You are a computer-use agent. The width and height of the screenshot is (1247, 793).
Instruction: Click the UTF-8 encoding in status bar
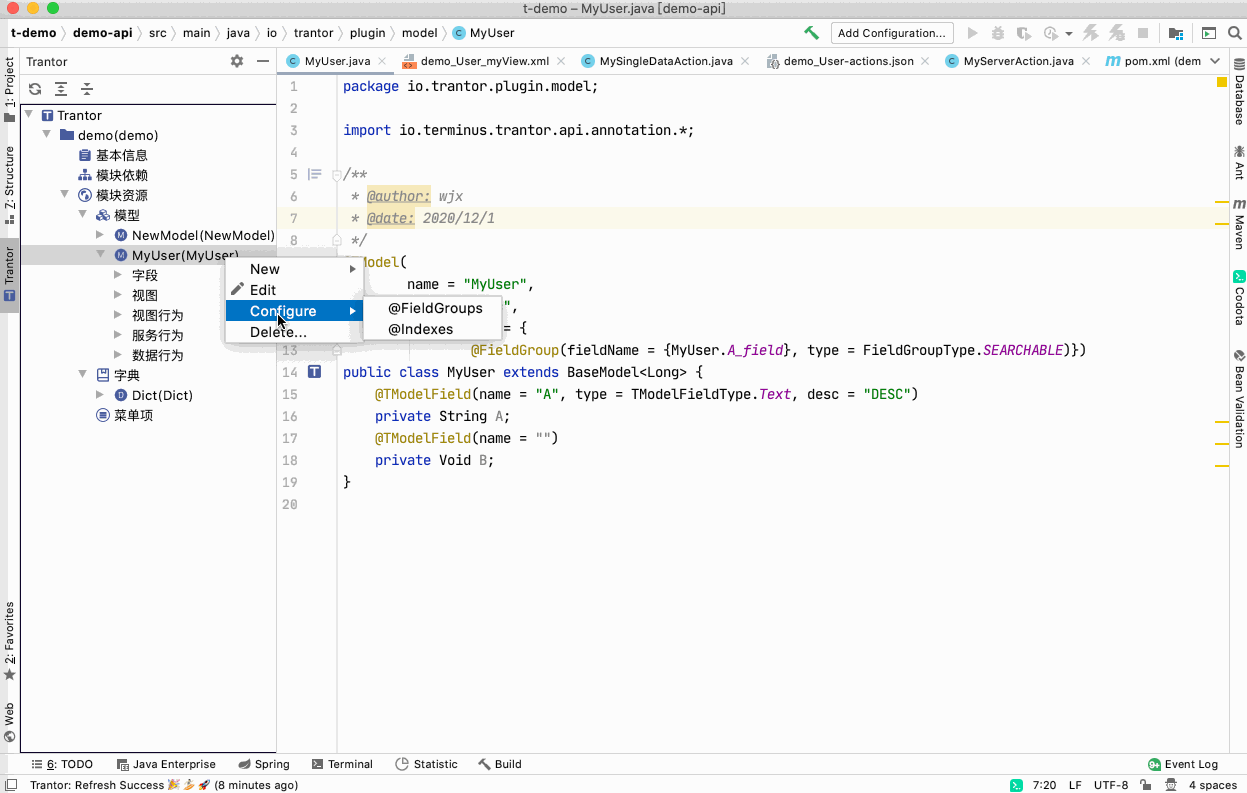(1111, 785)
